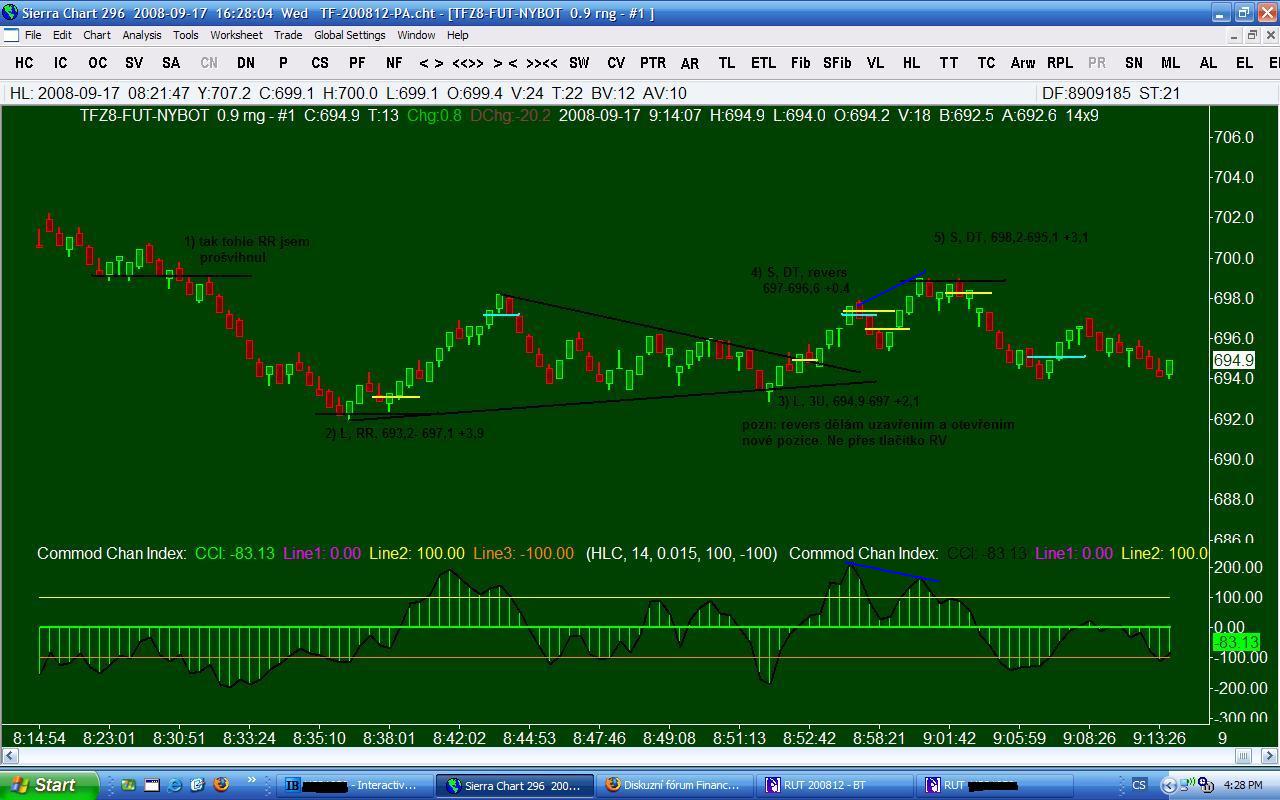Viewport: 1280px width, 800px height.
Task: Click the HC toolbar button
Action: [x=24, y=62]
